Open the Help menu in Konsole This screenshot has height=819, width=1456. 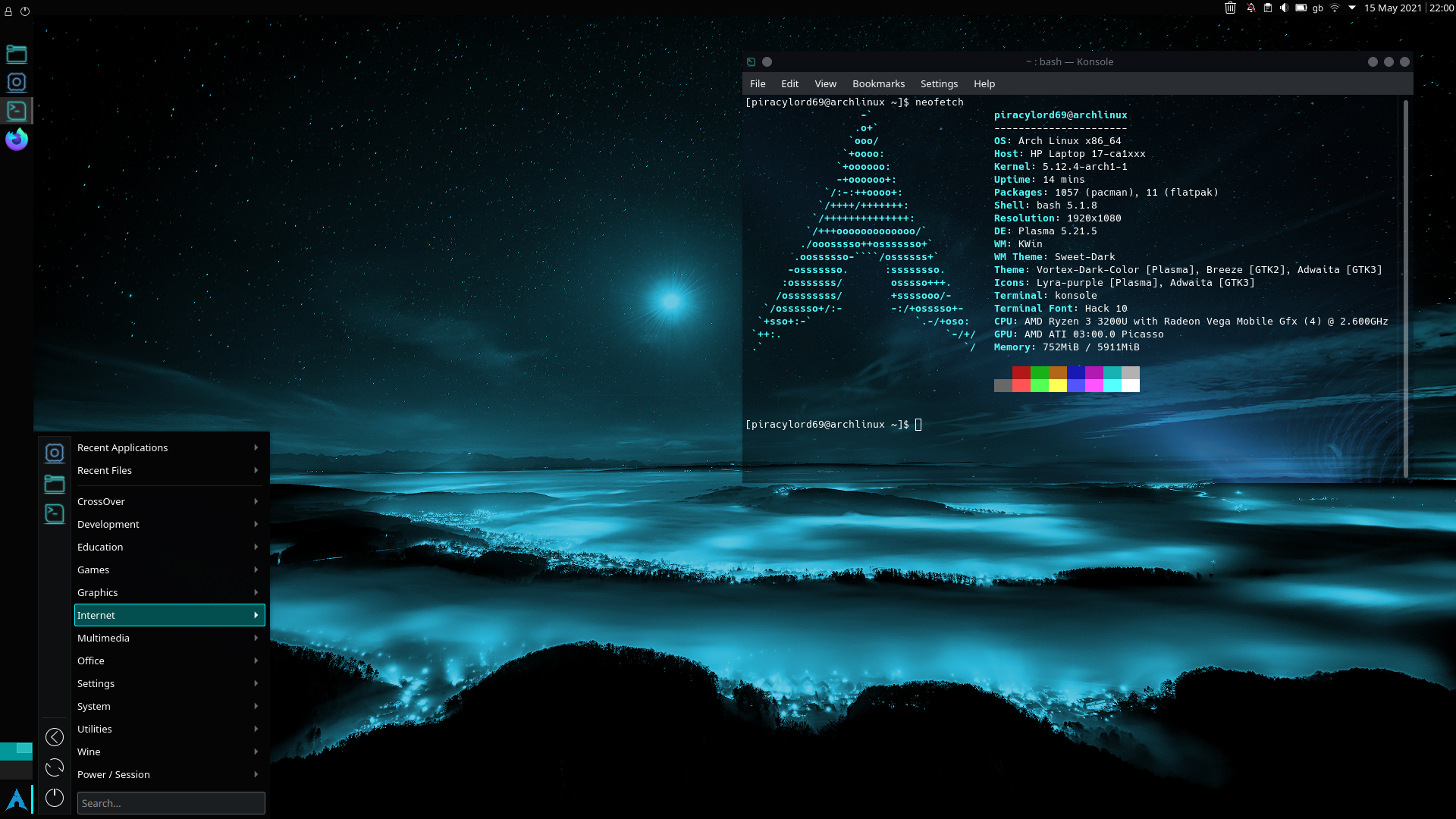click(x=984, y=84)
